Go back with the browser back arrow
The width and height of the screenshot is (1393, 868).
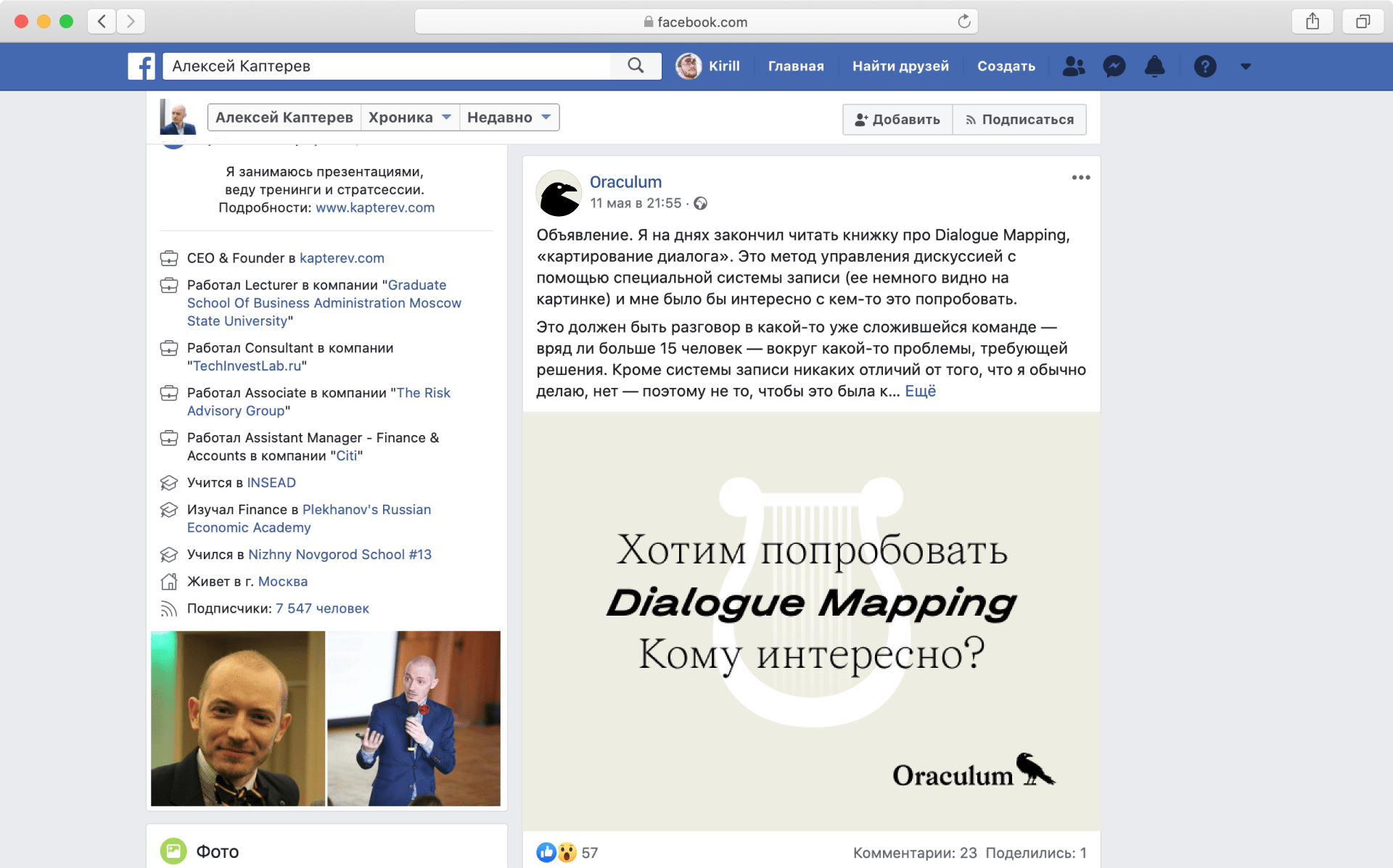tap(102, 21)
